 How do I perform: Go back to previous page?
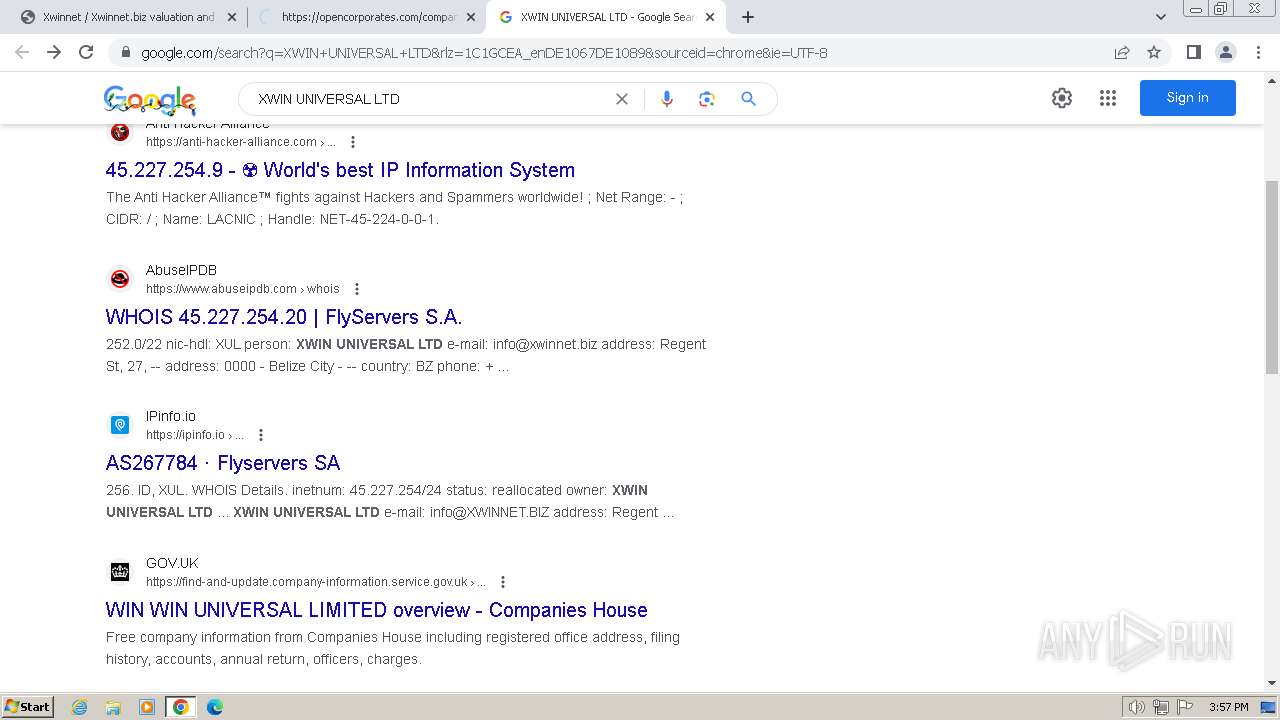point(22,52)
